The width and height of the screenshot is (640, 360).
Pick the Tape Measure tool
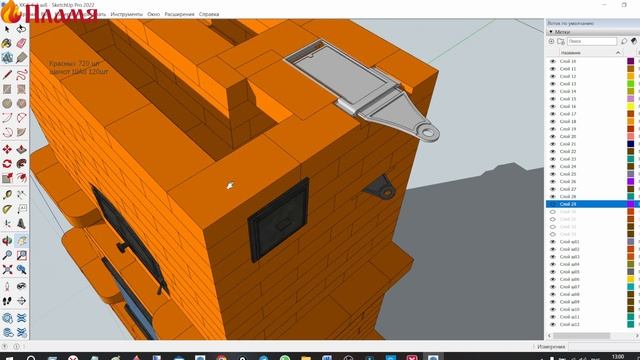click(7, 195)
